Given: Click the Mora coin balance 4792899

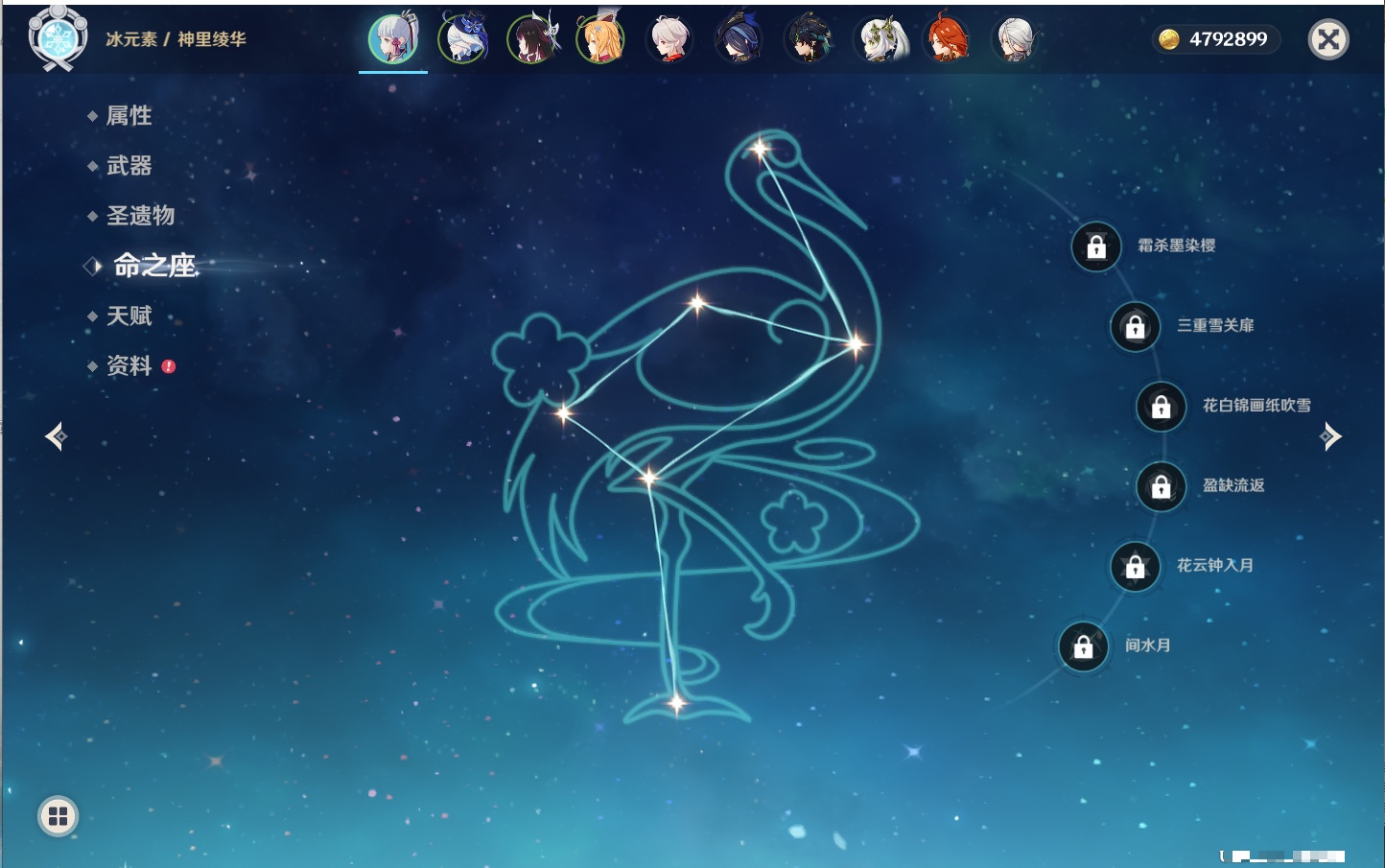Looking at the screenshot, I should pos(1215,39).
